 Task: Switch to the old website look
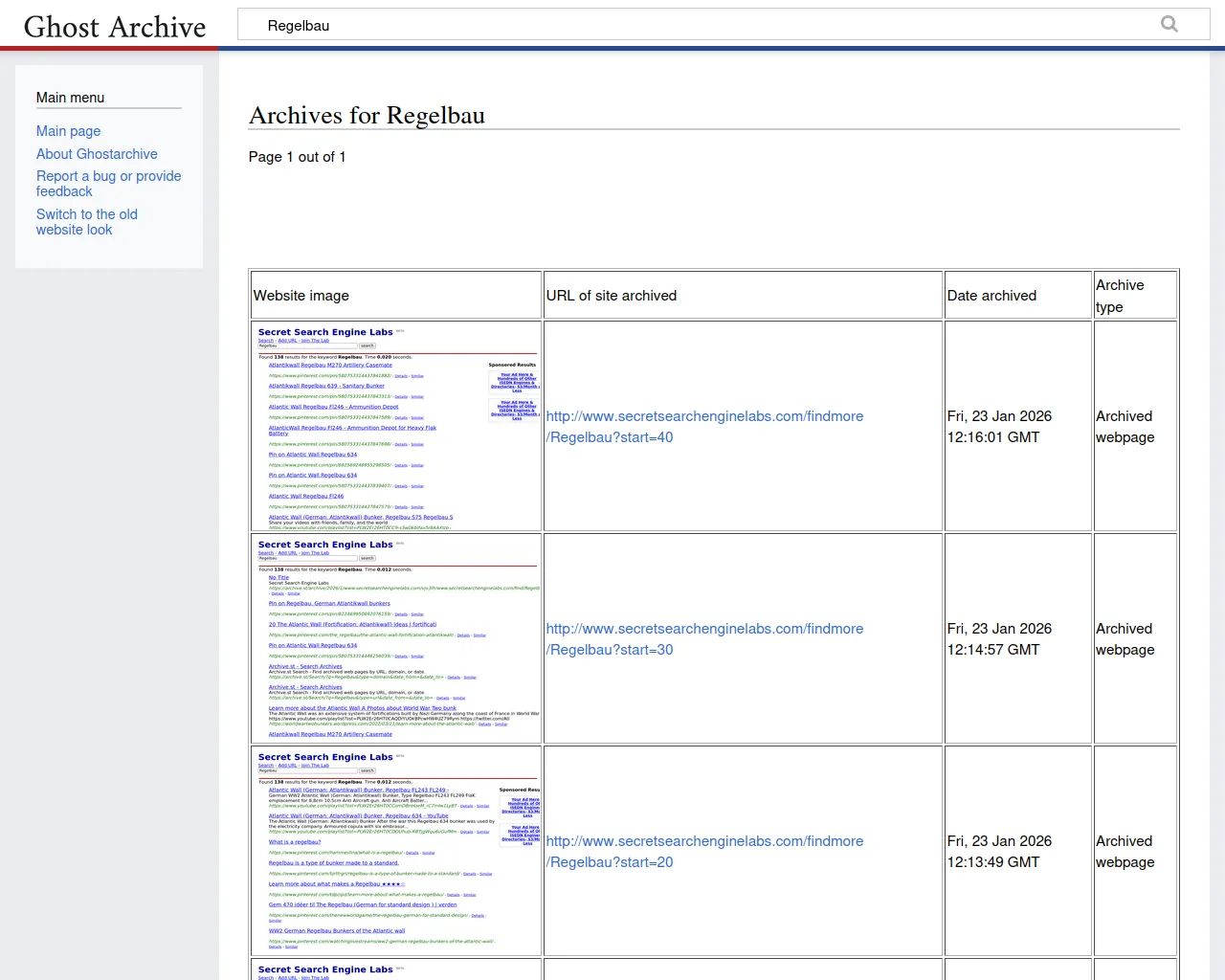coord(86,222)
